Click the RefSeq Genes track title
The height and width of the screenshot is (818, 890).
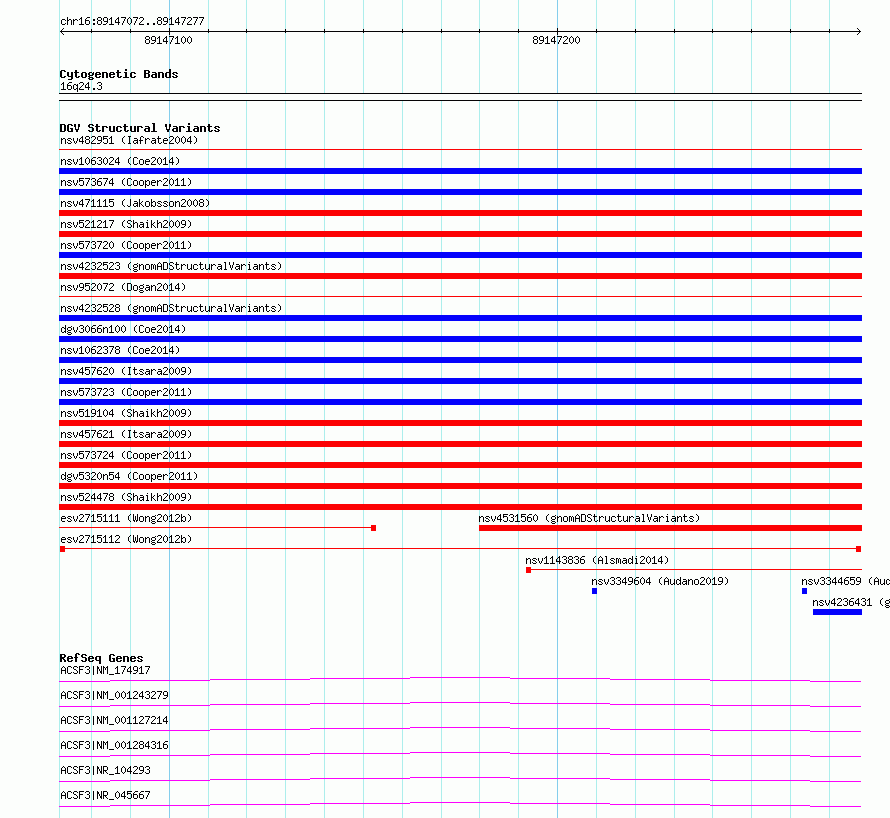pyautogui.click(x=101, y=658)
